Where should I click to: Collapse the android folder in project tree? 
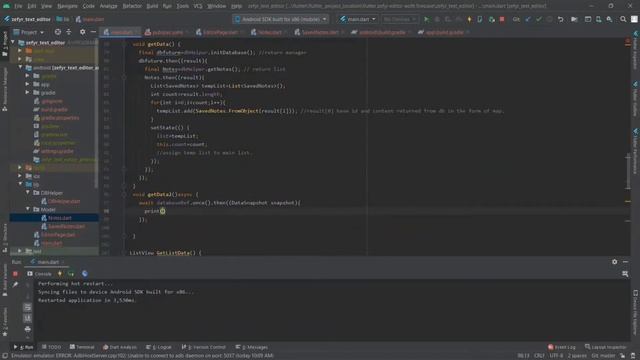point(20,67)
